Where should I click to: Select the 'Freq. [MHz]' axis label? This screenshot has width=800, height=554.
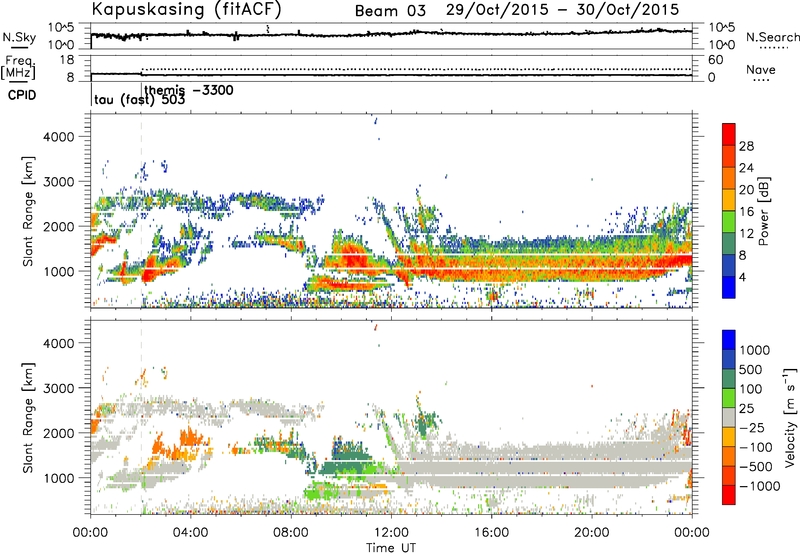(x=19, y=67)
